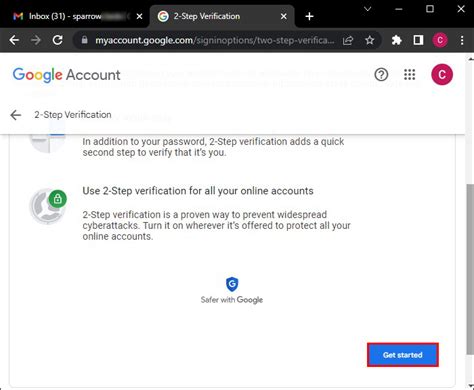
Task: Open the Chrome three-dot menu
Action: pyautogui.click(x=462, y=40)
